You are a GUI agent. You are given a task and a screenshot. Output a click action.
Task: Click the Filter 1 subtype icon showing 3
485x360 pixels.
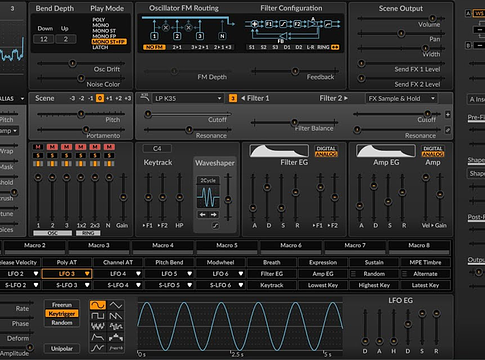click(x=233, y=98)
